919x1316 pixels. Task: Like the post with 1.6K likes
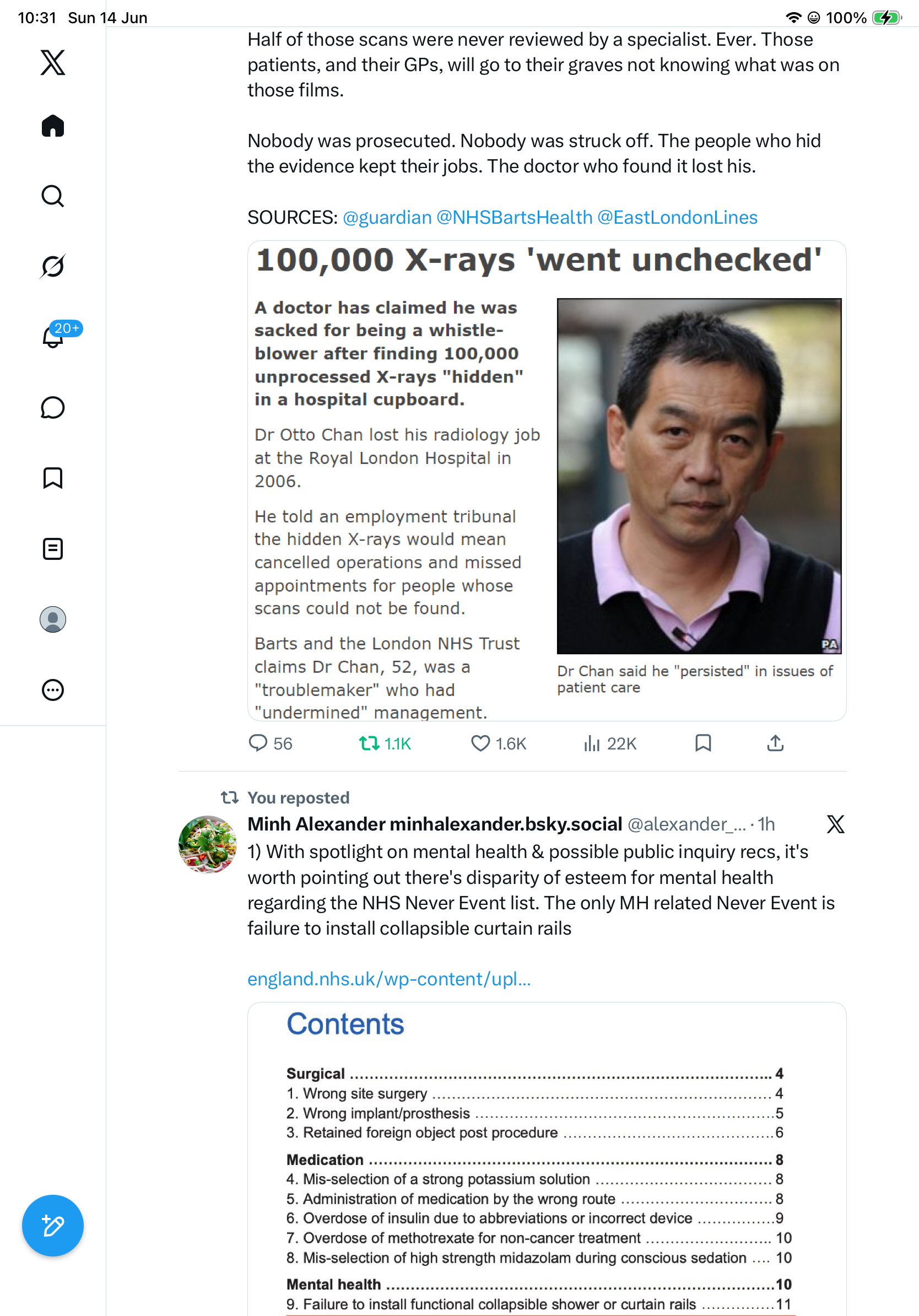(x=498, y=743)
